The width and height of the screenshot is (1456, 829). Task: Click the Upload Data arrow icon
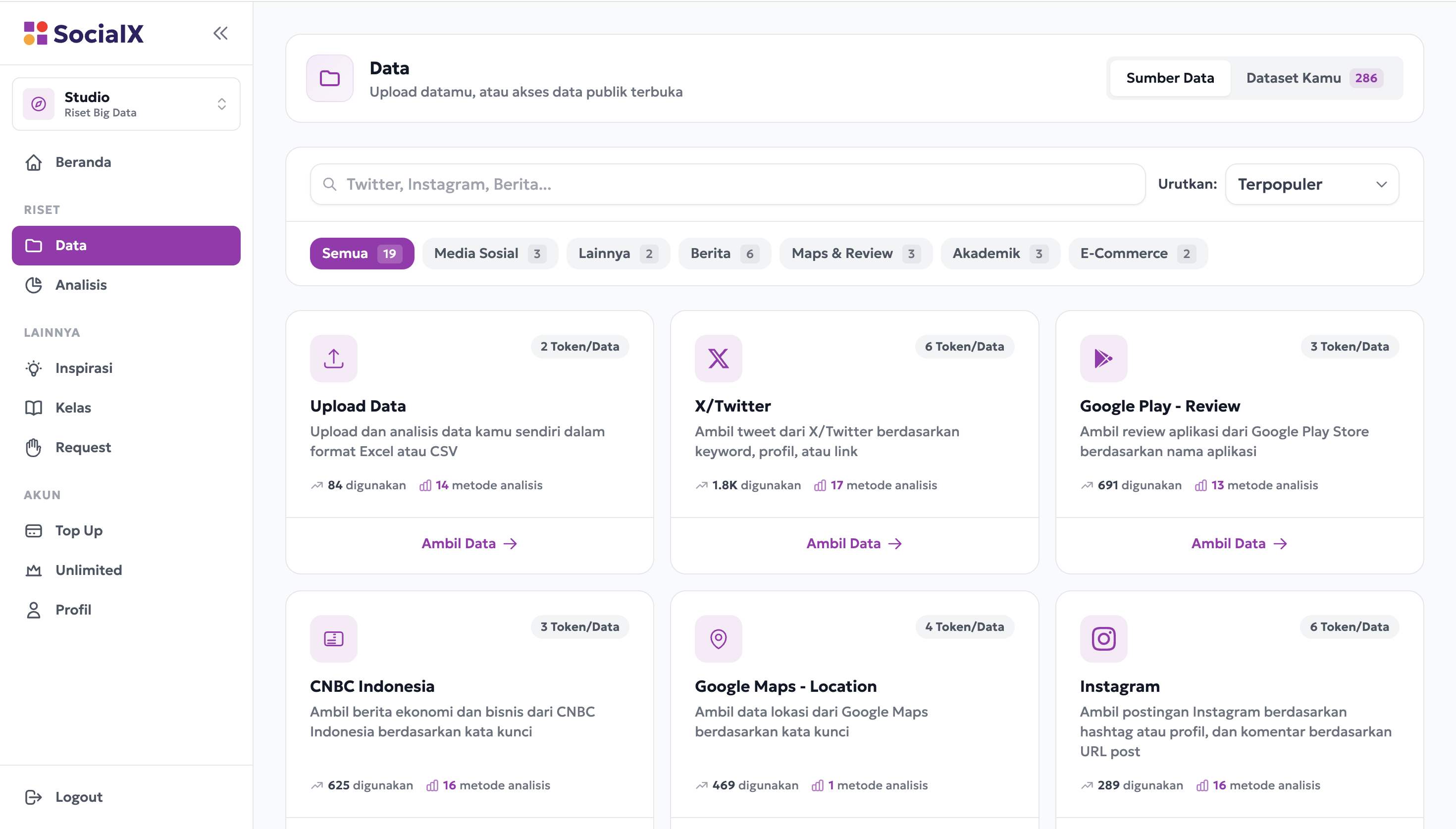(x=334, y=358)
